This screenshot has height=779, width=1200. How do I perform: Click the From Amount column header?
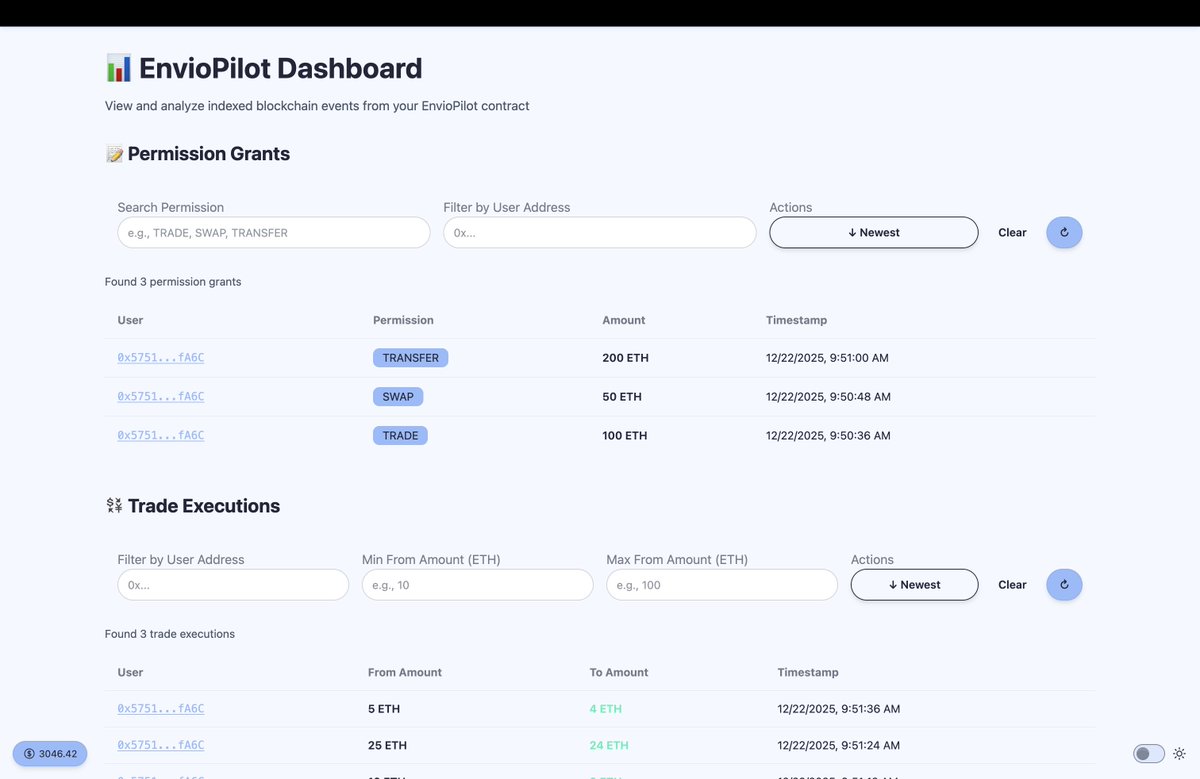[405, 672]
